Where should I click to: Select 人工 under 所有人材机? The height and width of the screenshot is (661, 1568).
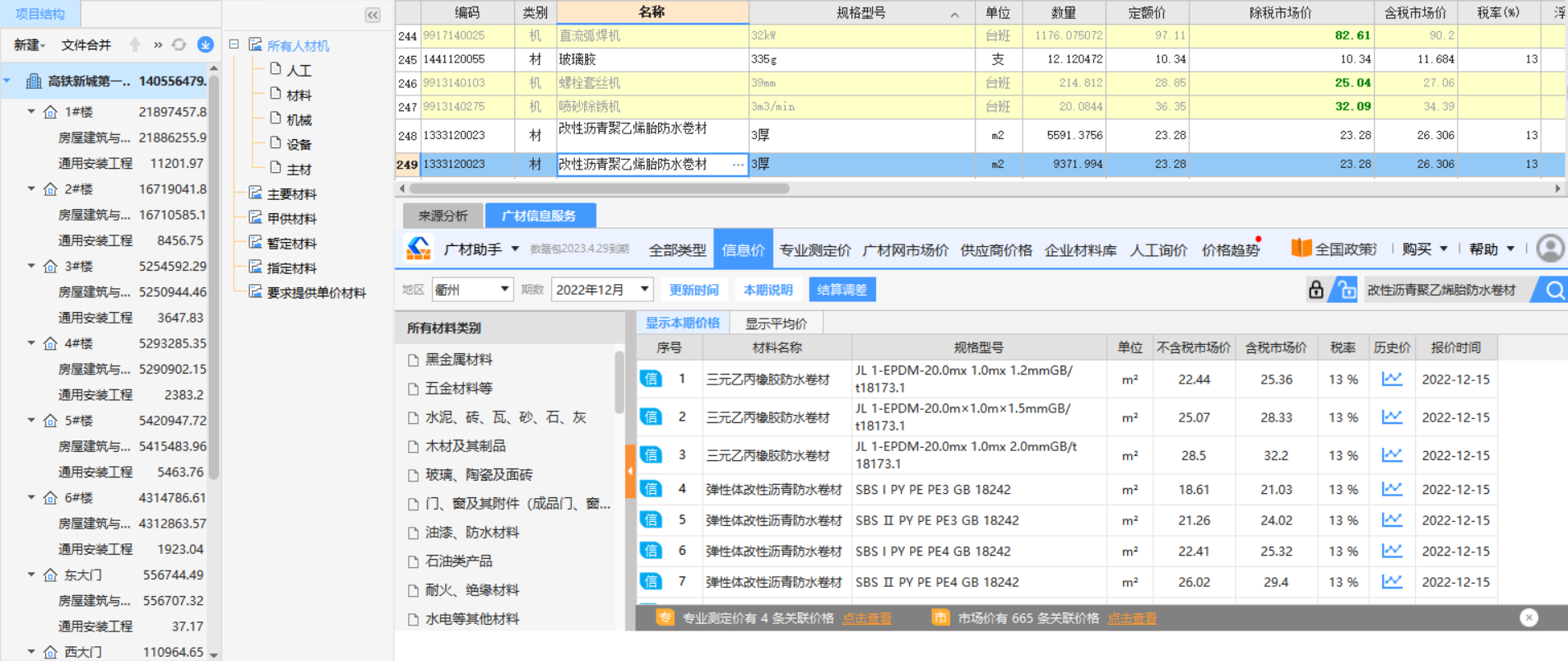click(x=299, y=71)
